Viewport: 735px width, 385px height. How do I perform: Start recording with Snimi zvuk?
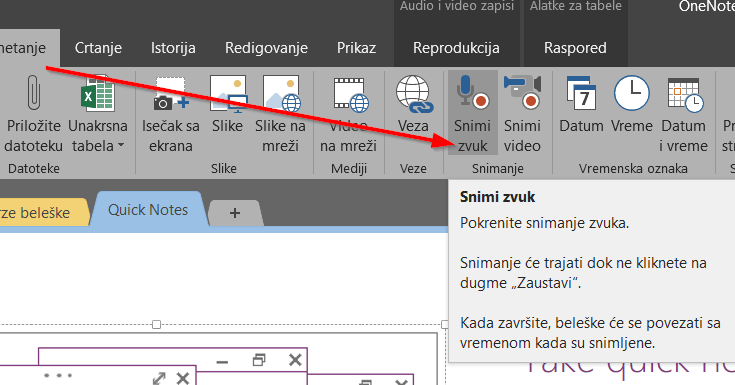tap(472, 113)
